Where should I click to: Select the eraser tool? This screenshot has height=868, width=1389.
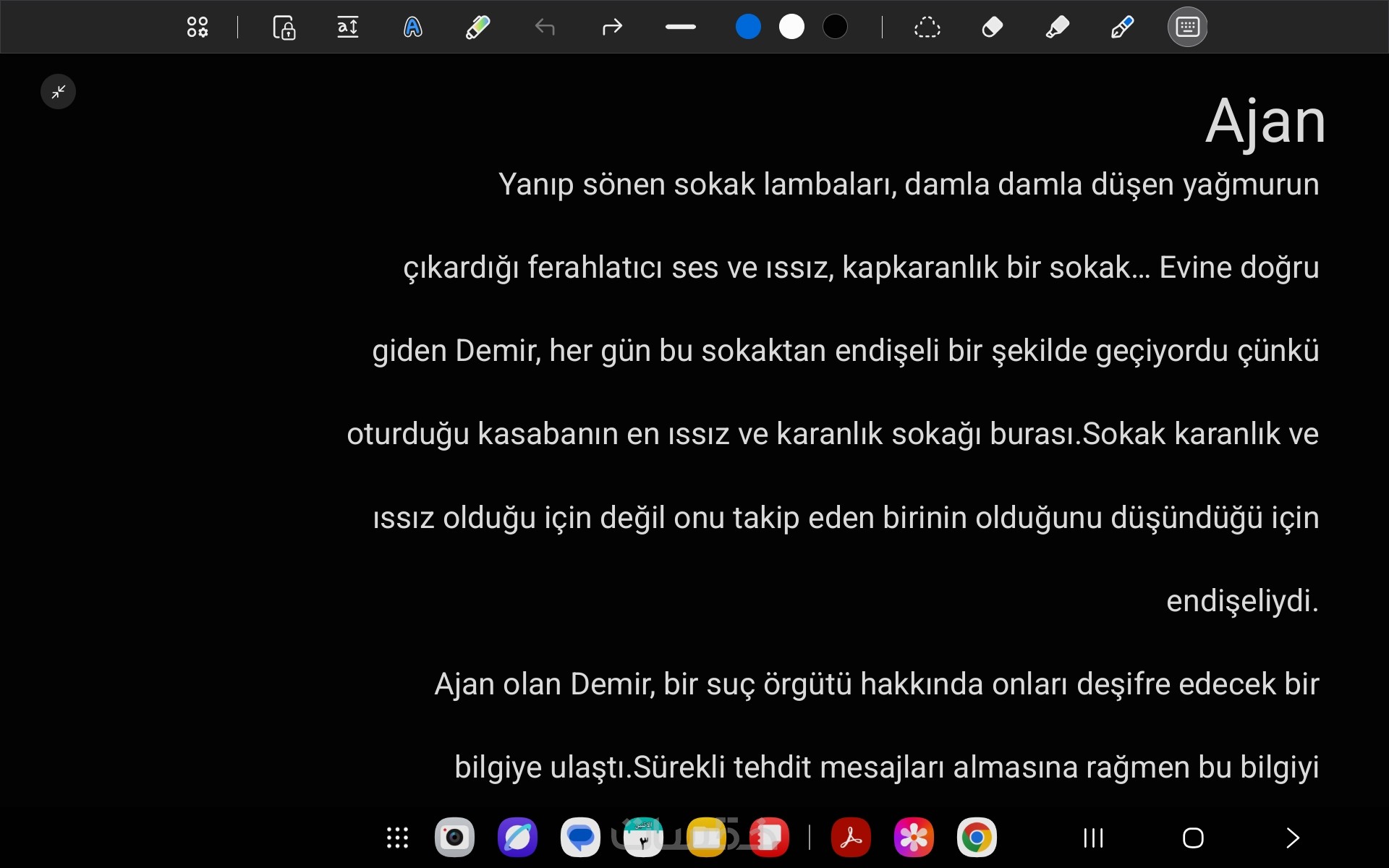[992, 27]
